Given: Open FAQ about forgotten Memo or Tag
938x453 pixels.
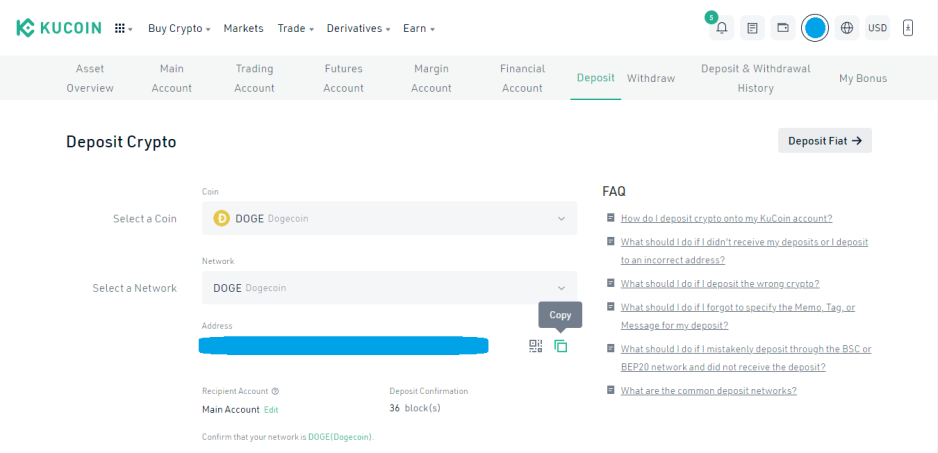Looking at the screenshot, I should pyautogui.click(x=738, y=316).
